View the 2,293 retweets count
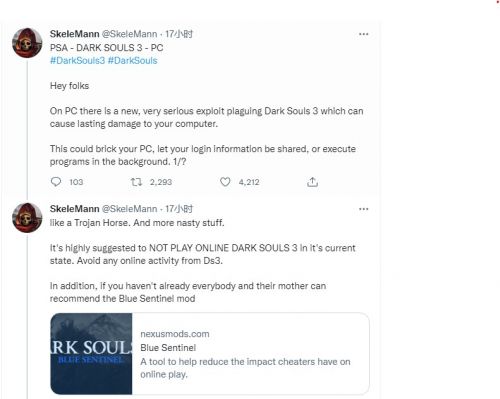 (161, 182)
